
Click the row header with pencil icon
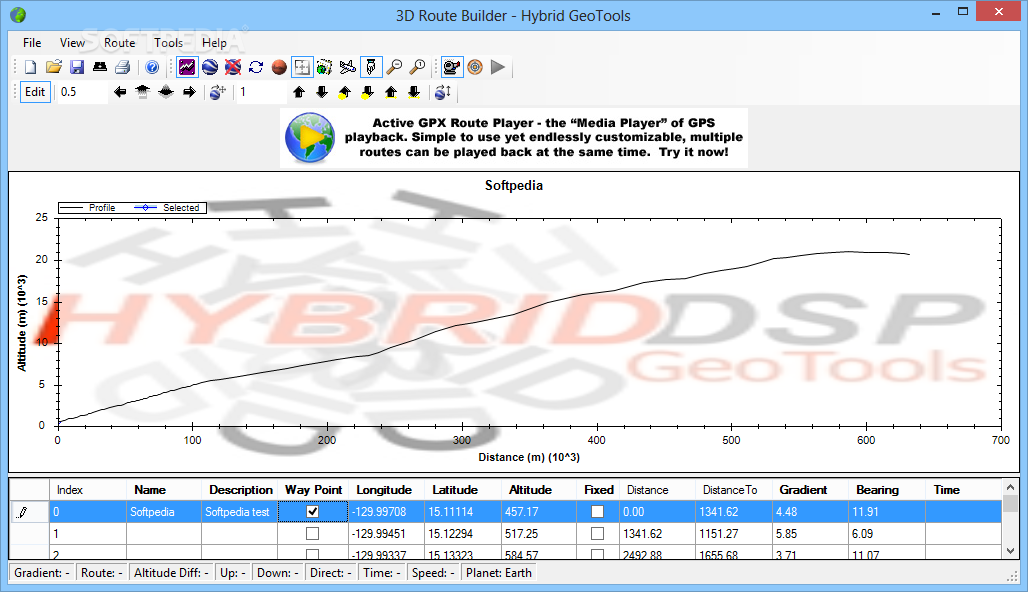point(30,511)
